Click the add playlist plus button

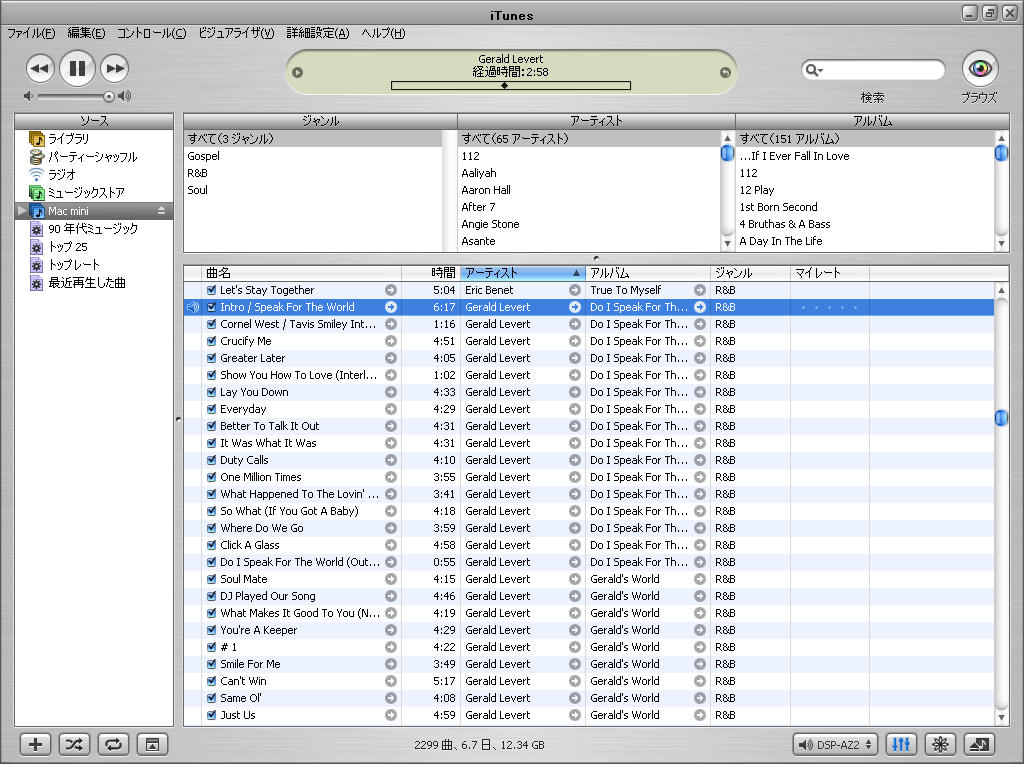point(35,744)
